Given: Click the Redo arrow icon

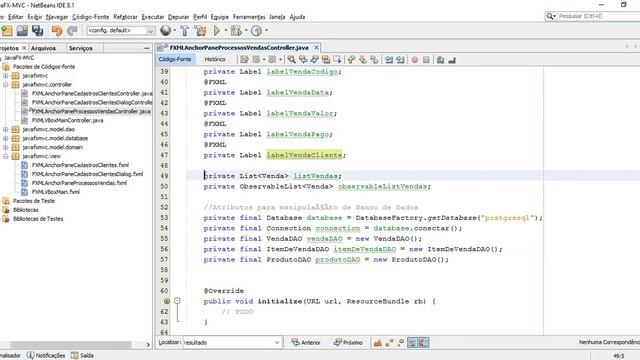Looking at the screenshot, I should click(72, 31).
